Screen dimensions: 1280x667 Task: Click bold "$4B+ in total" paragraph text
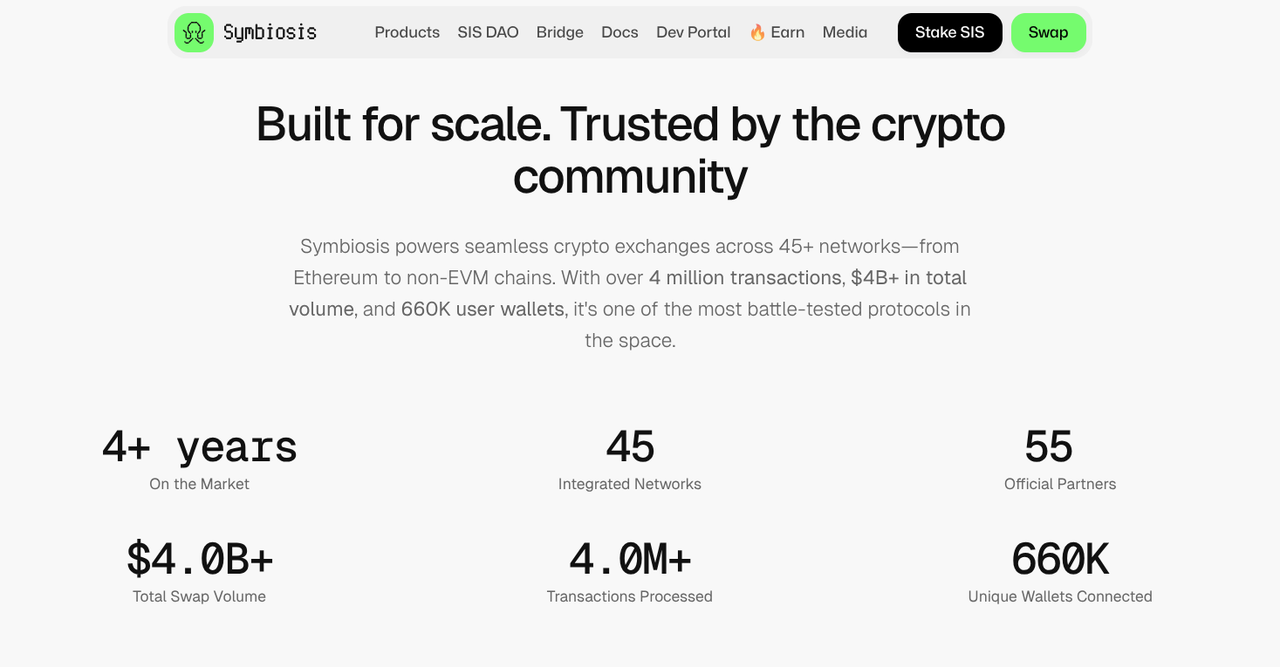click(x=908, y=277)
